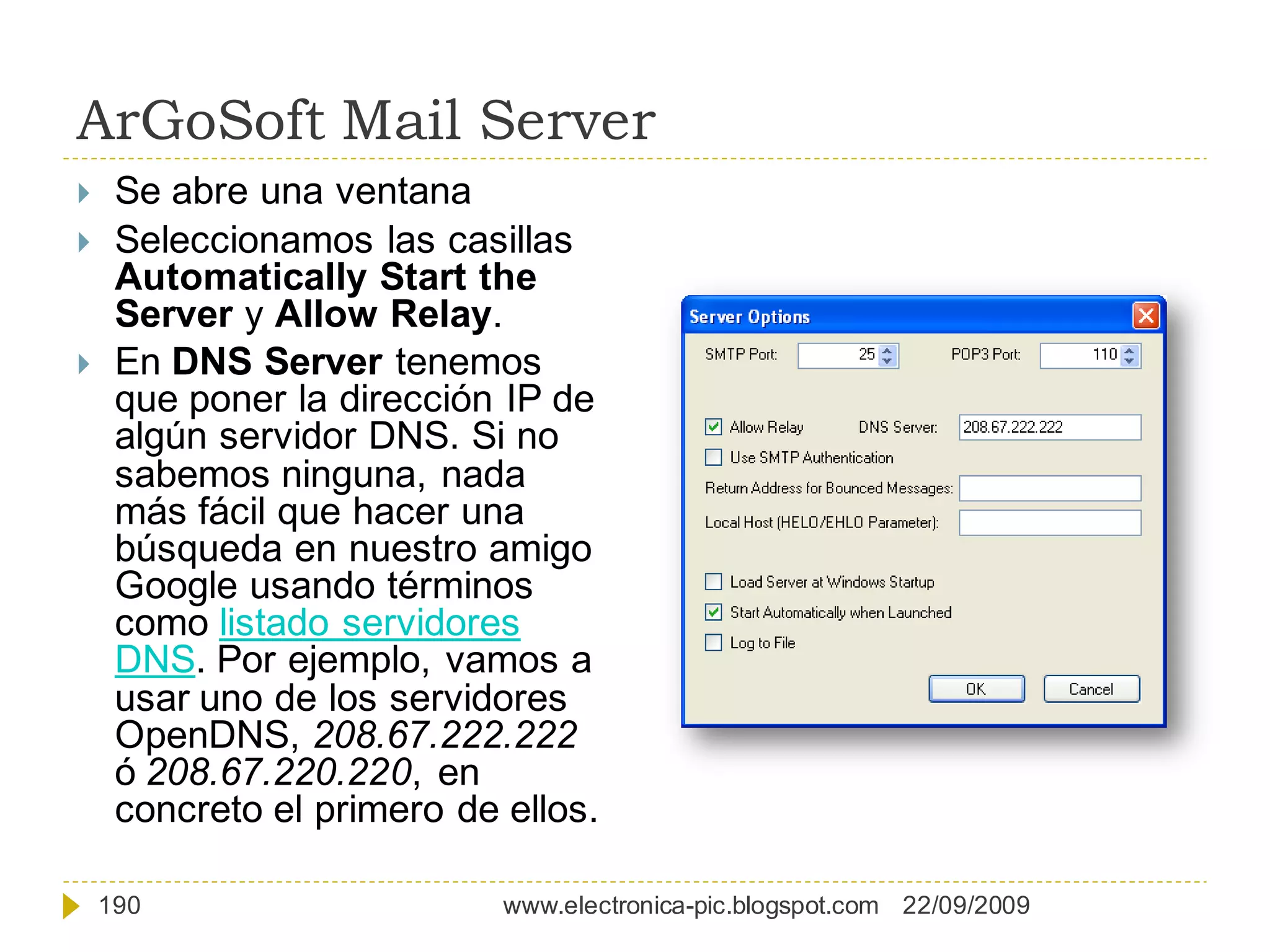Click the Cancel button
The height and width of the screenshot is (952, 1270).
[1091, 689]
